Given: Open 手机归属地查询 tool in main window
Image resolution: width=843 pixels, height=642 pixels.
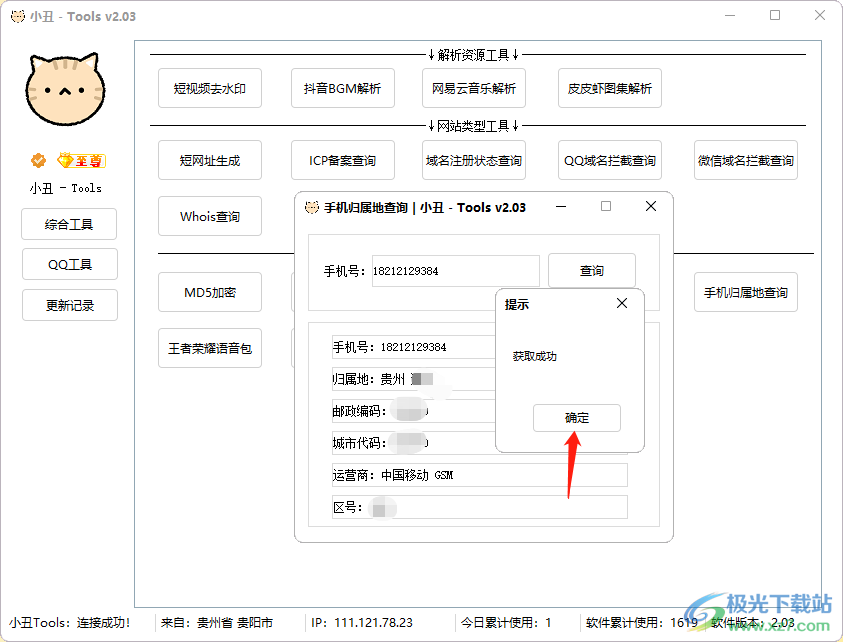Looking at the screenshot, I should click(746, 292).
